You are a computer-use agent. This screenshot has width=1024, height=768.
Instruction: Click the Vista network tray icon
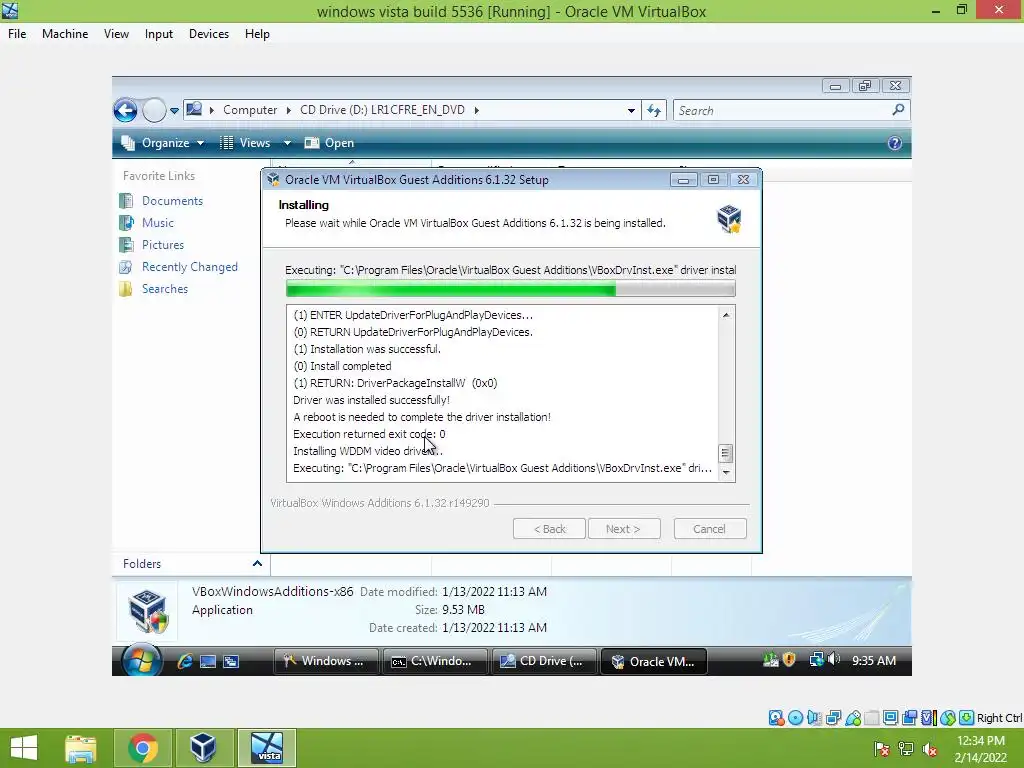[816, 660]
